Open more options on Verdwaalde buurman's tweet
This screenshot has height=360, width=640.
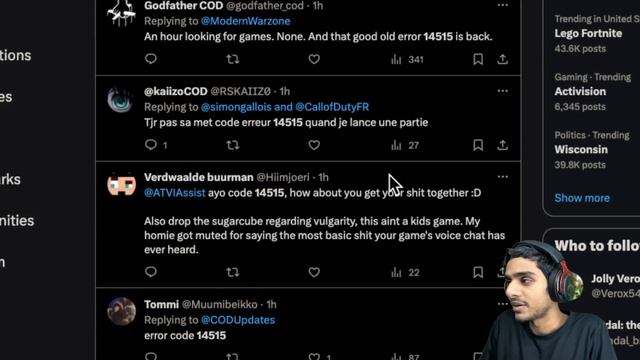point(502,177)
